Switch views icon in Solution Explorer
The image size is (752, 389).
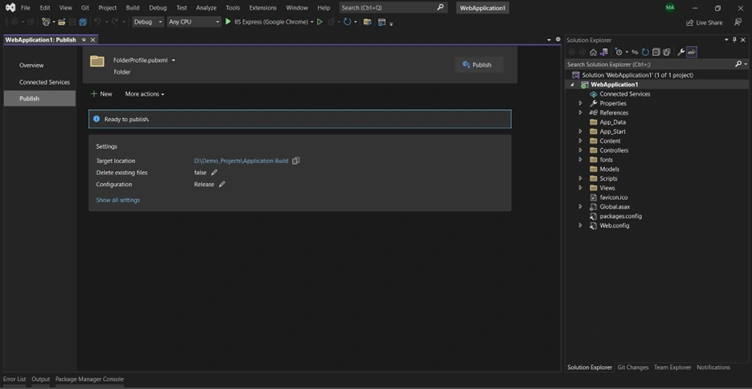604,52
